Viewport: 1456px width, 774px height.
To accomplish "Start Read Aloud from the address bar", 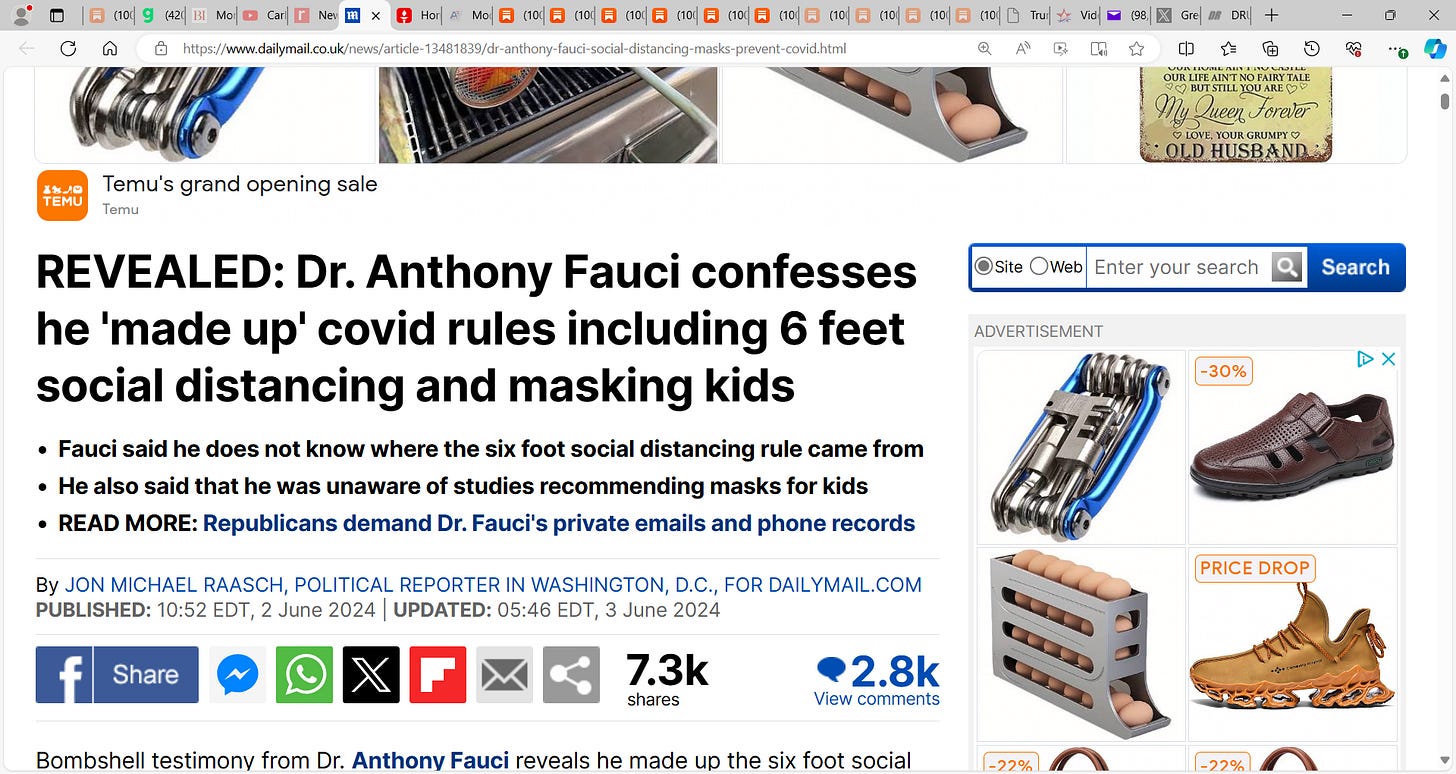I will pyautogui.click(x=1023, y=48).
